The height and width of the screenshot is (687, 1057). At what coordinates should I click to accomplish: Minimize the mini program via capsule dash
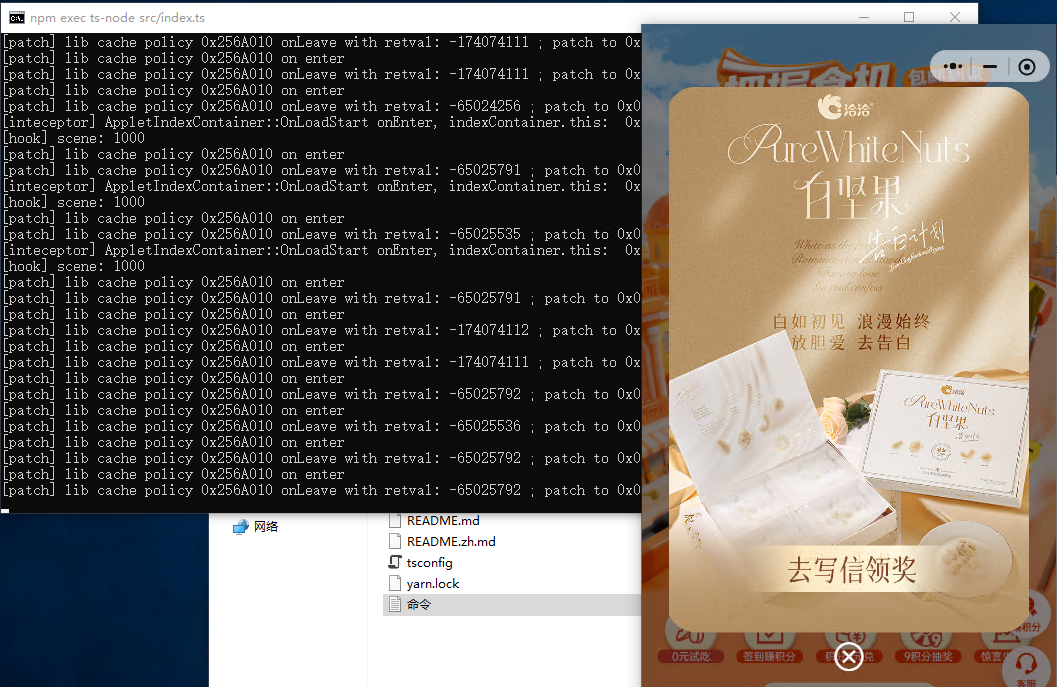coord(990,67)
